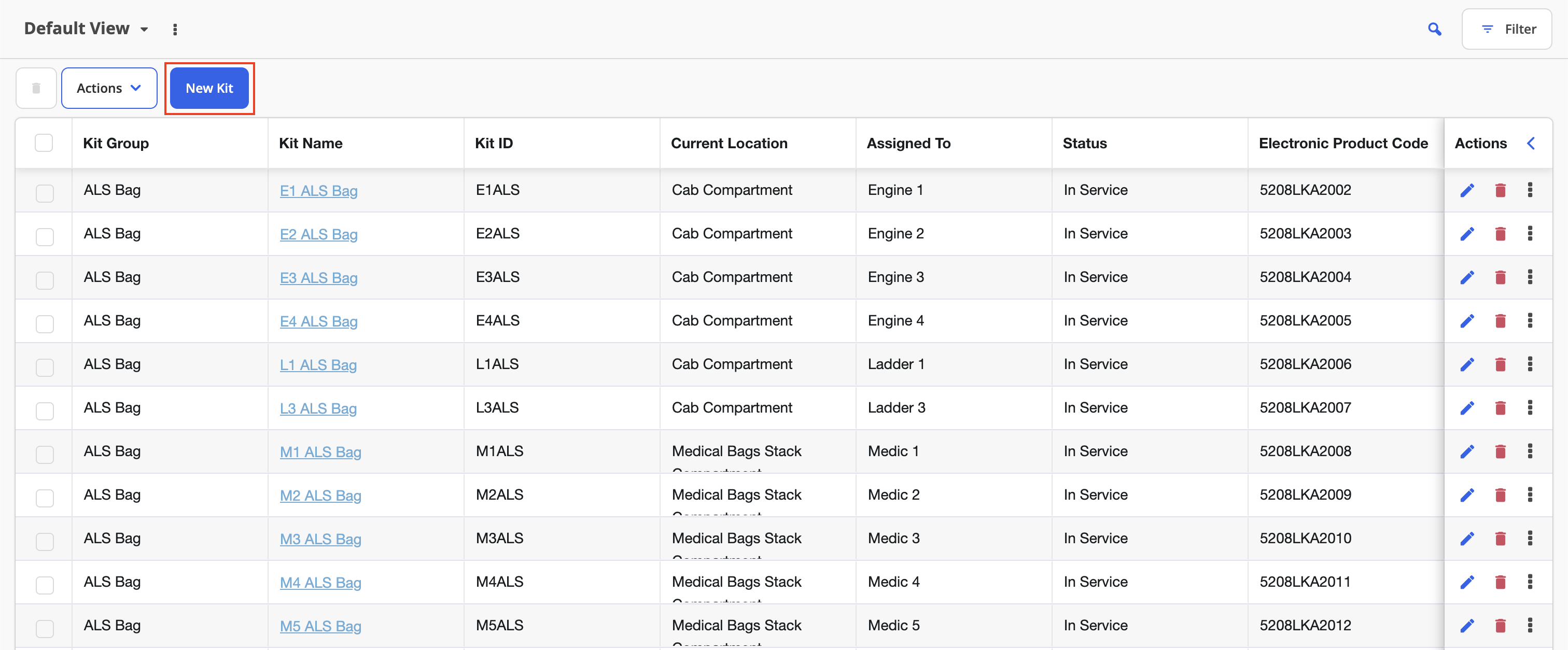Open the E2 ALS Bag link
Viewport: 1568px width, 650px height.
pos(318,234)
